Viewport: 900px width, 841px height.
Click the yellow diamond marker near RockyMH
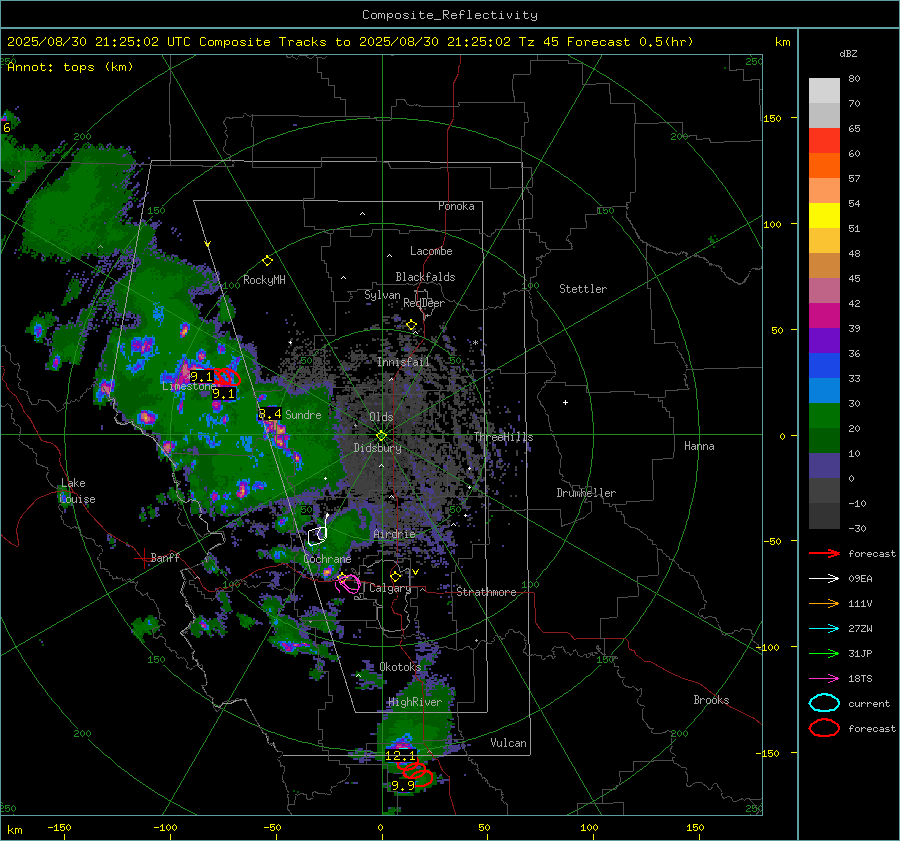pos(267,261)
